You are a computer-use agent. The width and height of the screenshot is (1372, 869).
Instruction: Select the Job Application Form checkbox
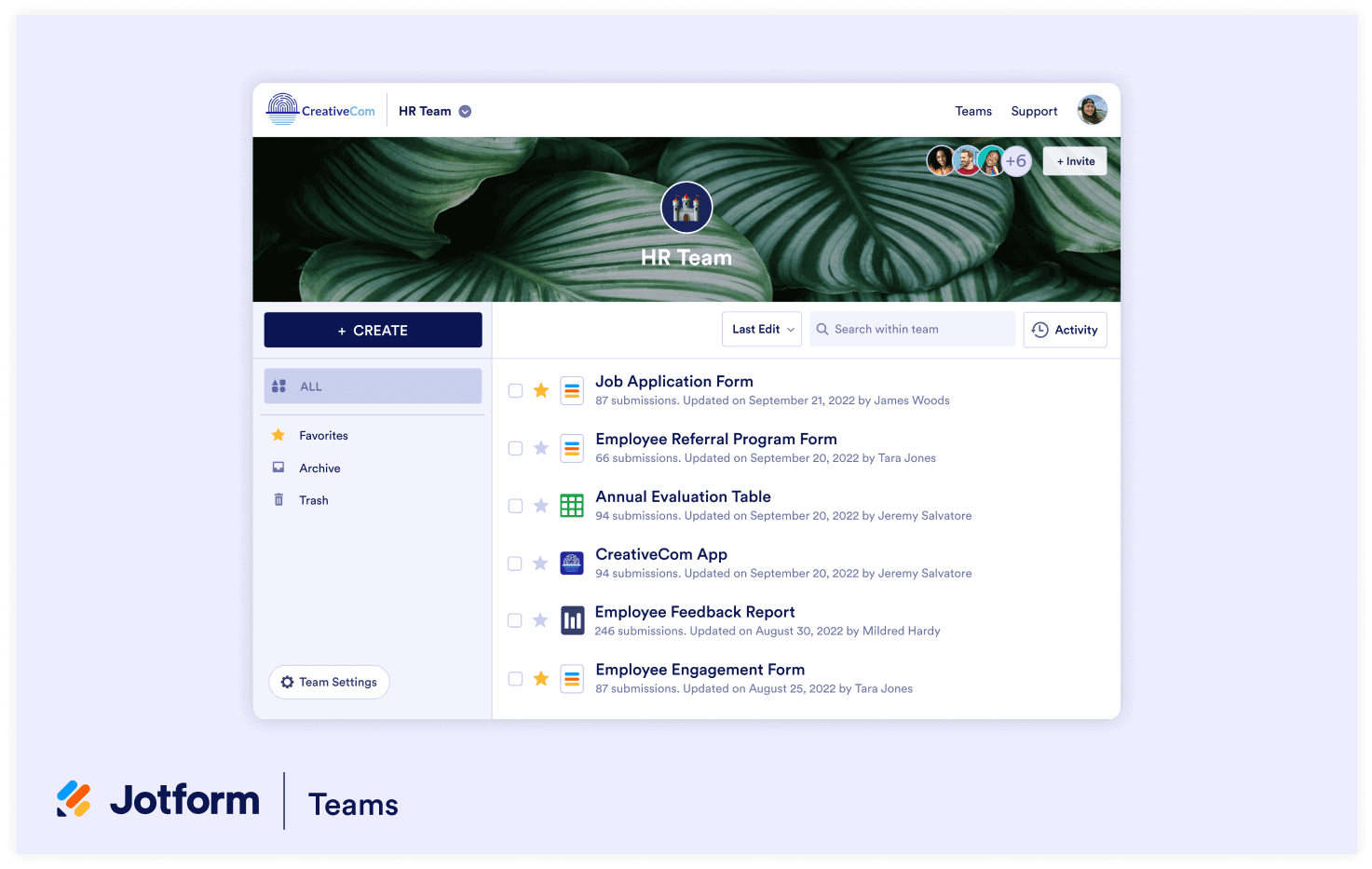pos(515,390)
